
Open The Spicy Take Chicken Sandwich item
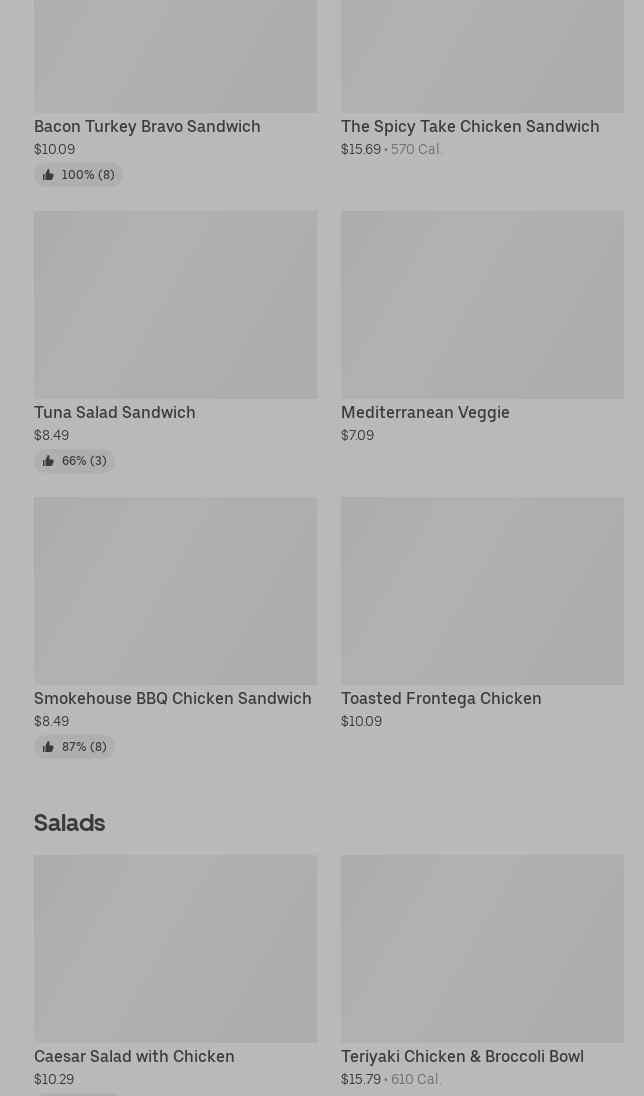coord(470,127)
